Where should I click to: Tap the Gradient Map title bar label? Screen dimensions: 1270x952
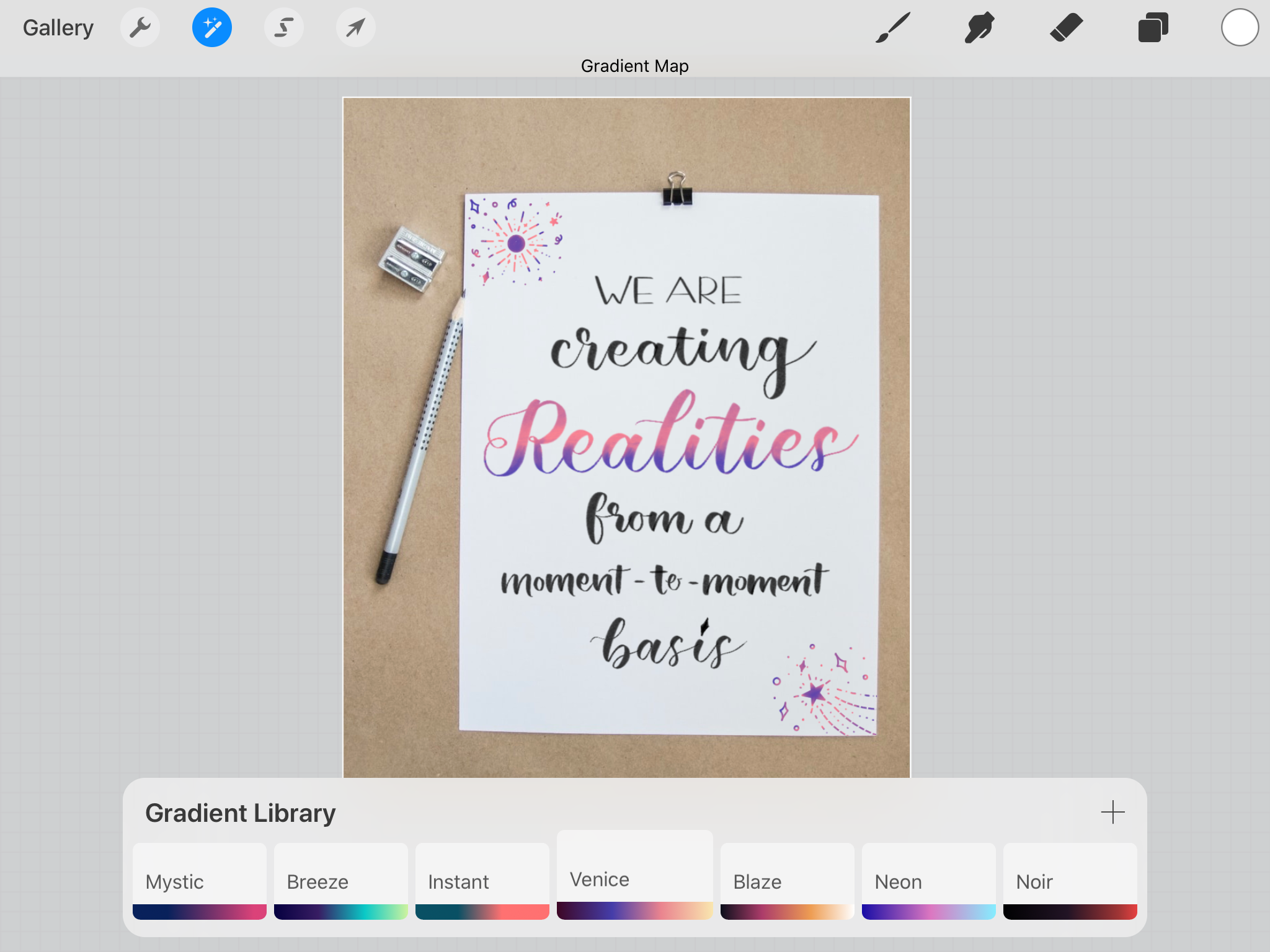click(x=634, y=65)
